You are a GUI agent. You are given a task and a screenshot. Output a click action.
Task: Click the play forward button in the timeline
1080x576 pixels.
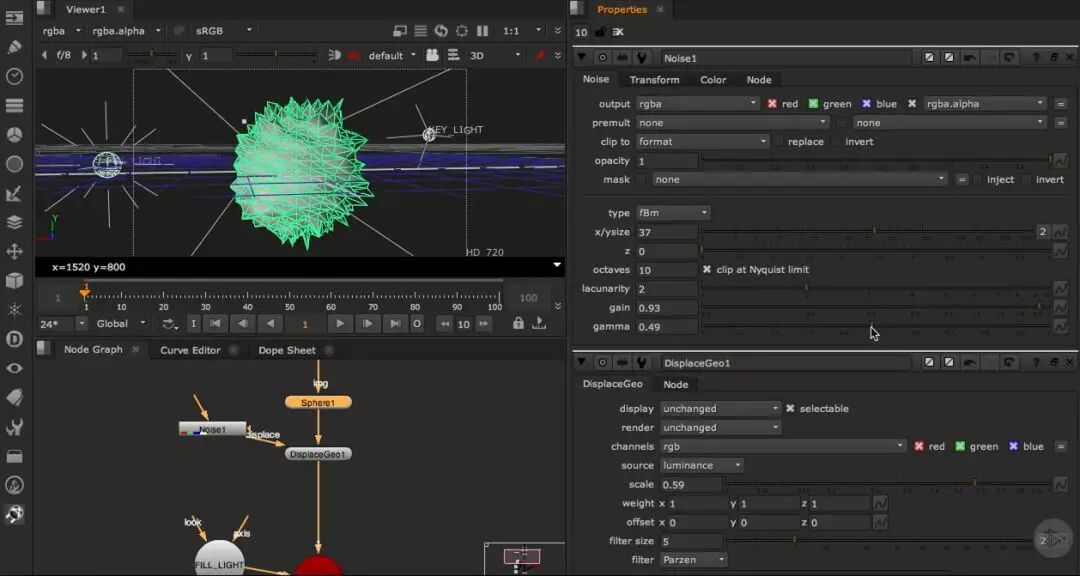(340, 324)
